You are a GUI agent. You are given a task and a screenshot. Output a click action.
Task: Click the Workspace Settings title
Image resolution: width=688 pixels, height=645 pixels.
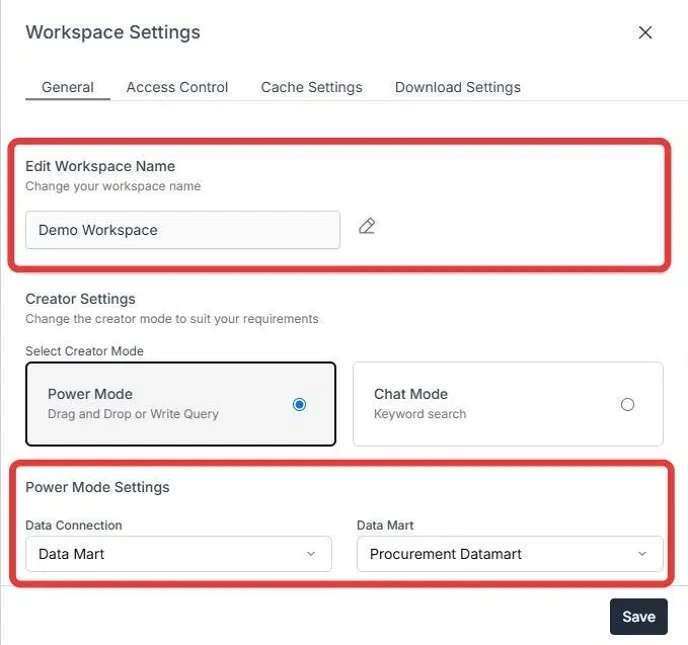pyautogui.click(x=113, y=32)
